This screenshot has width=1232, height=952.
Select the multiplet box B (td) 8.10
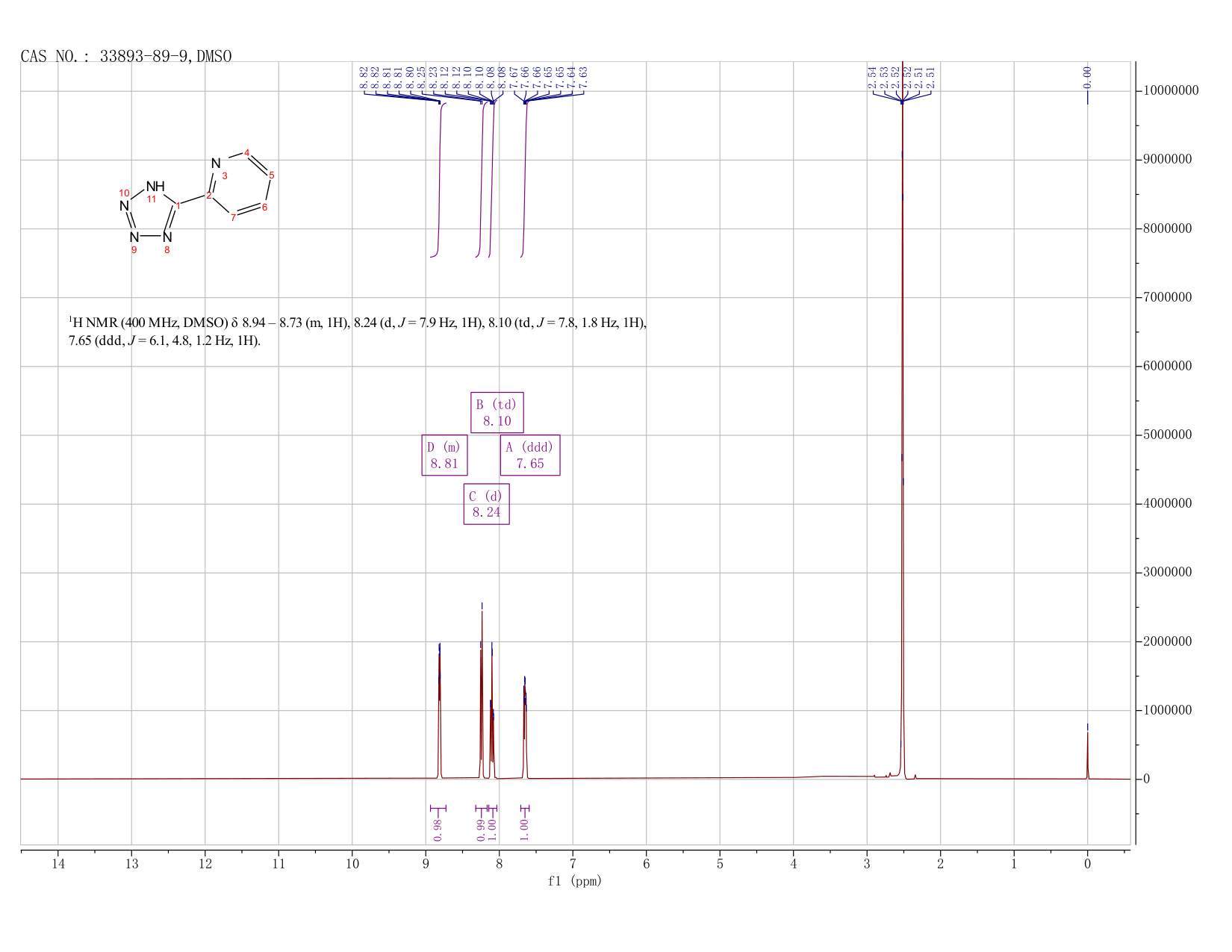coord(497,412)
